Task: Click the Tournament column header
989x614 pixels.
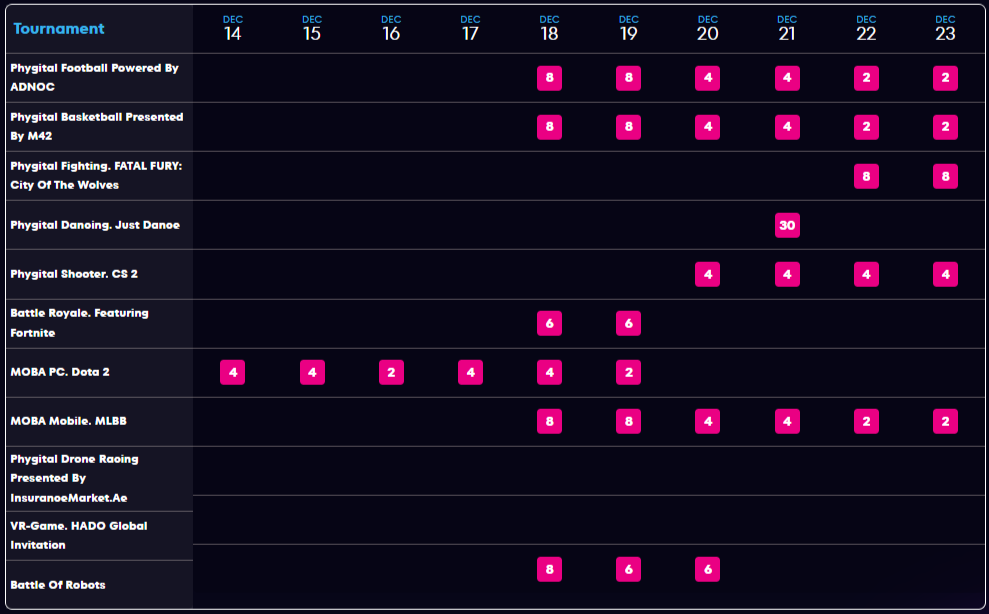Action: pos(59,28)
